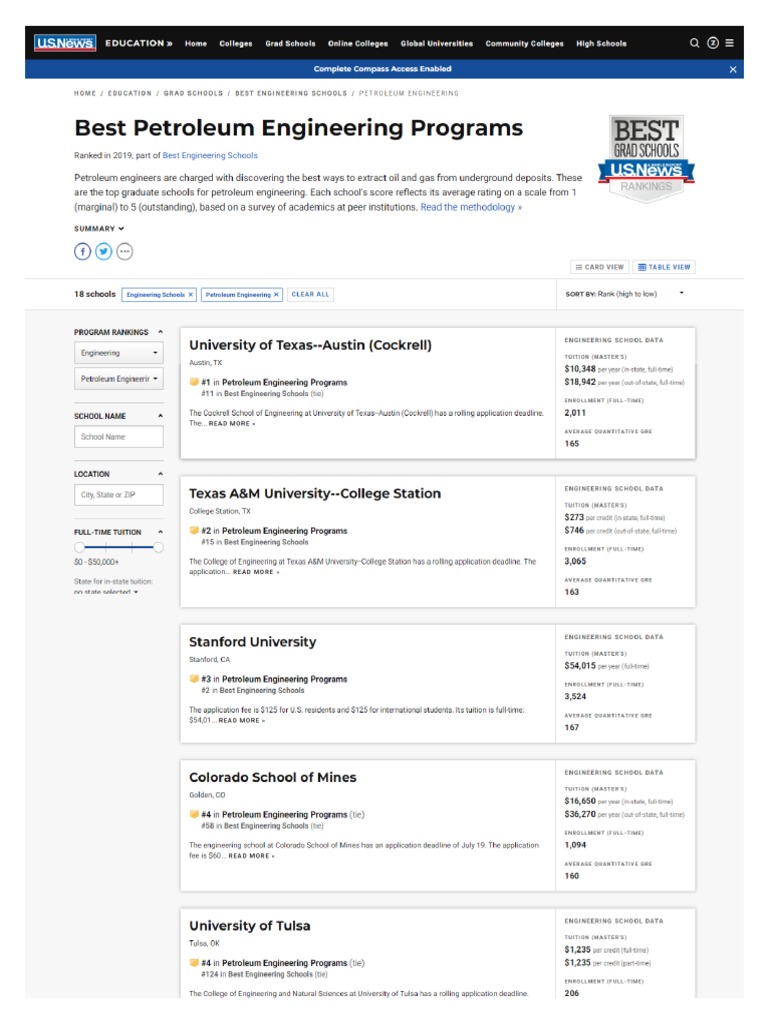768x1024 pixels.
Task: Open the Sort By rank dropdown
Action: [681, 294]
